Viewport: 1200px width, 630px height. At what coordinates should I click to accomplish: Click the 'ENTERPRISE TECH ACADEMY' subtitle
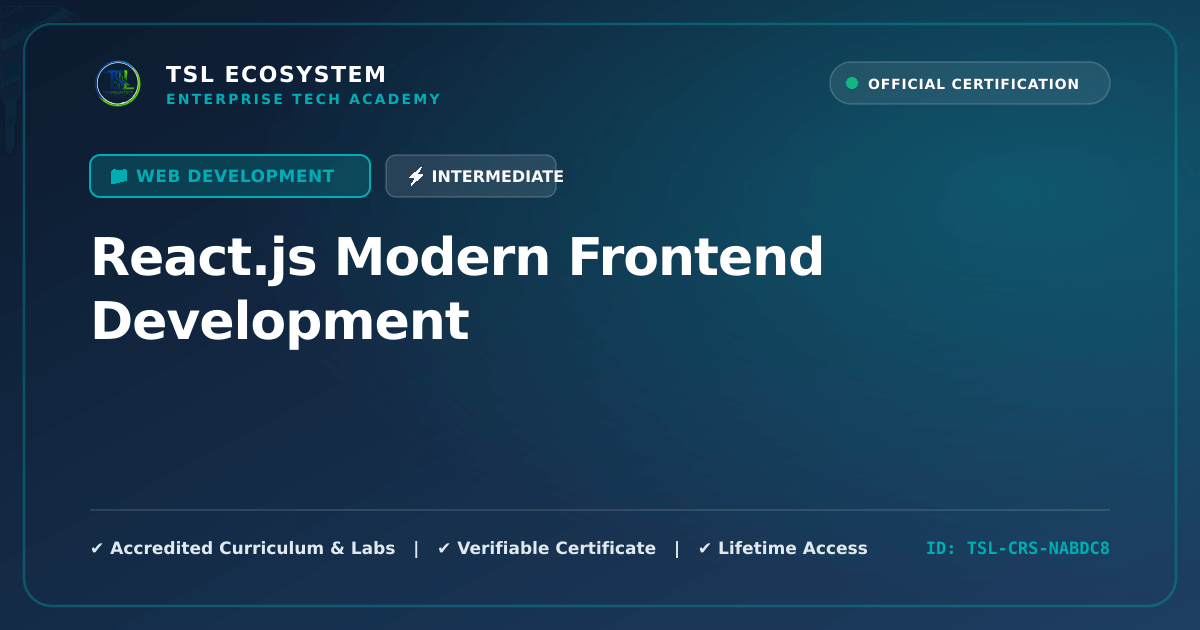tap(303, 99)
